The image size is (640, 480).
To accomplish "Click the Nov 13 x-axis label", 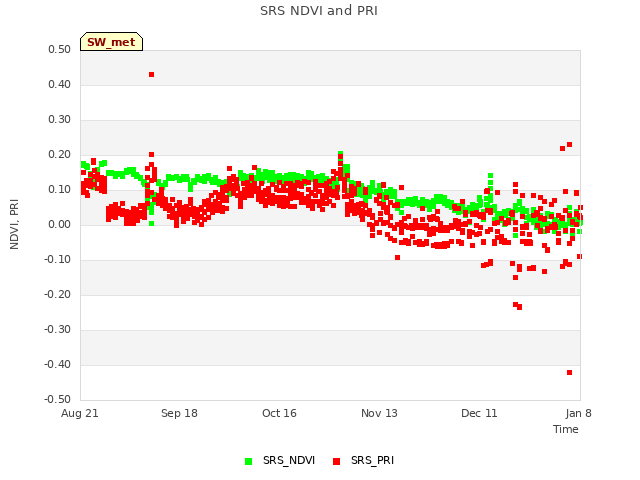I will [x=379, y=413].
